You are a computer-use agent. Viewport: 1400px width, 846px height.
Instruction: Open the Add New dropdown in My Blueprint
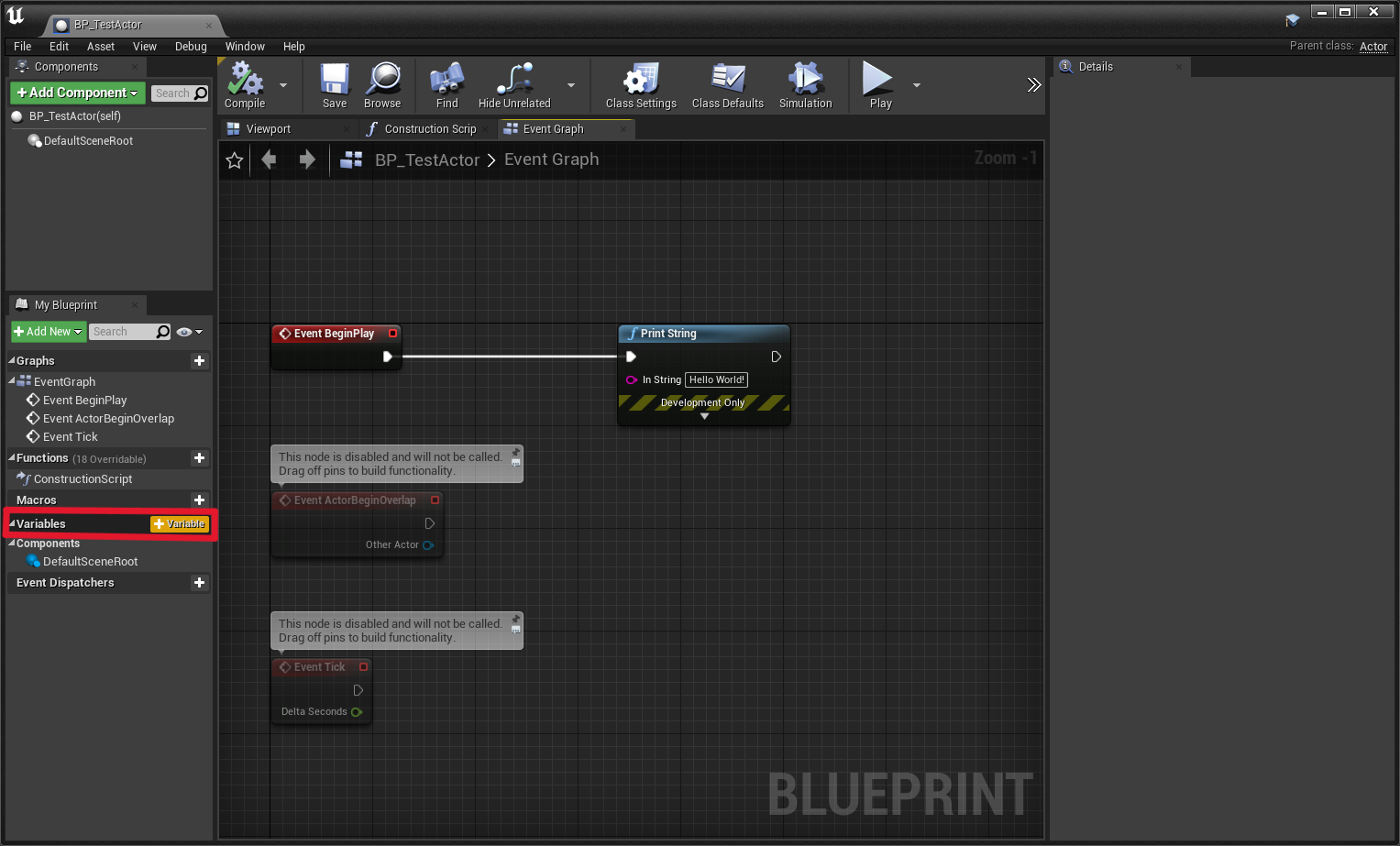[x=49, y=332]
